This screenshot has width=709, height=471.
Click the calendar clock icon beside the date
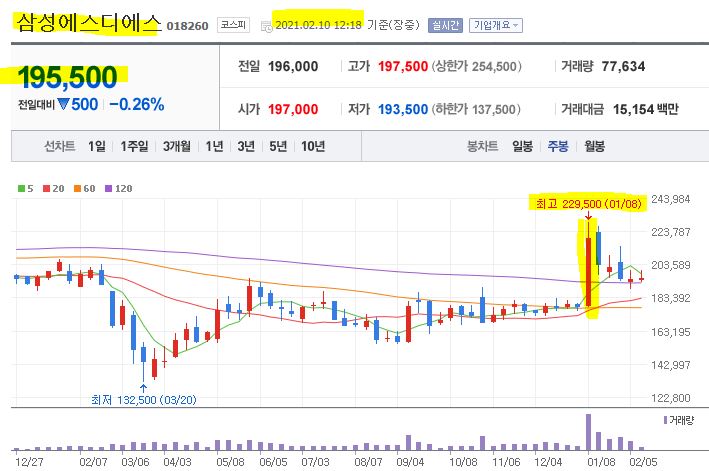[x=267, y=27]
